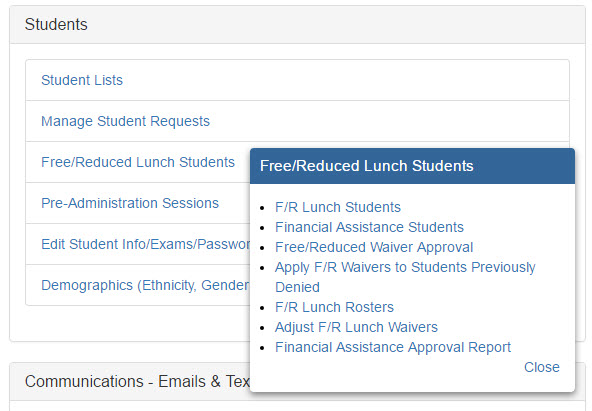Open the Student Lists link
Viewport: 592px width, 411px height.
pyautogui.click(x=82, y=80)
